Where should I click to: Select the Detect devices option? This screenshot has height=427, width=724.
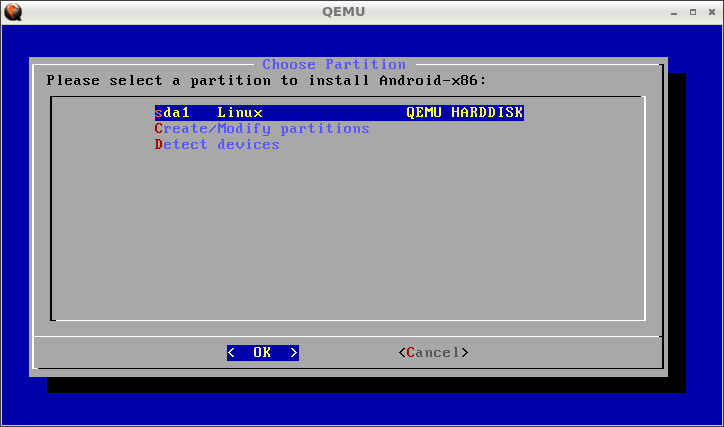coord(217,145)
